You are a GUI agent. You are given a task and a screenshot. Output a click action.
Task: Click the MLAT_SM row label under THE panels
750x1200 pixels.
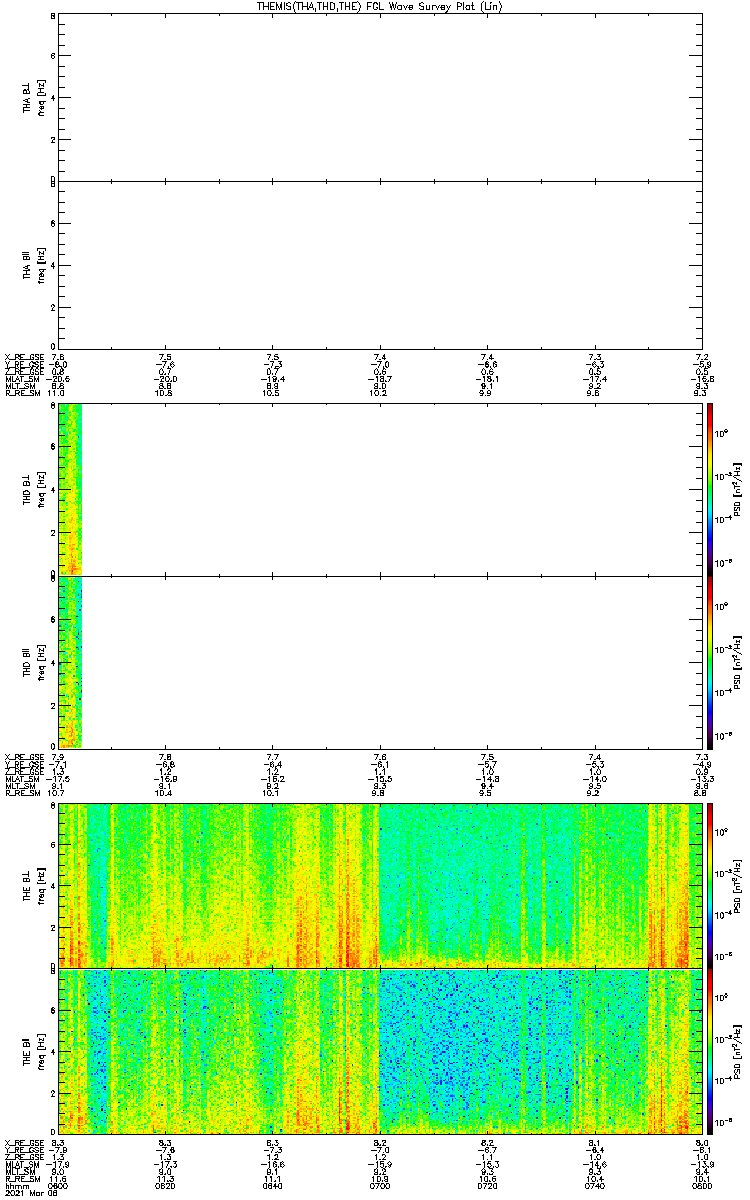[x=20, y=1163]
